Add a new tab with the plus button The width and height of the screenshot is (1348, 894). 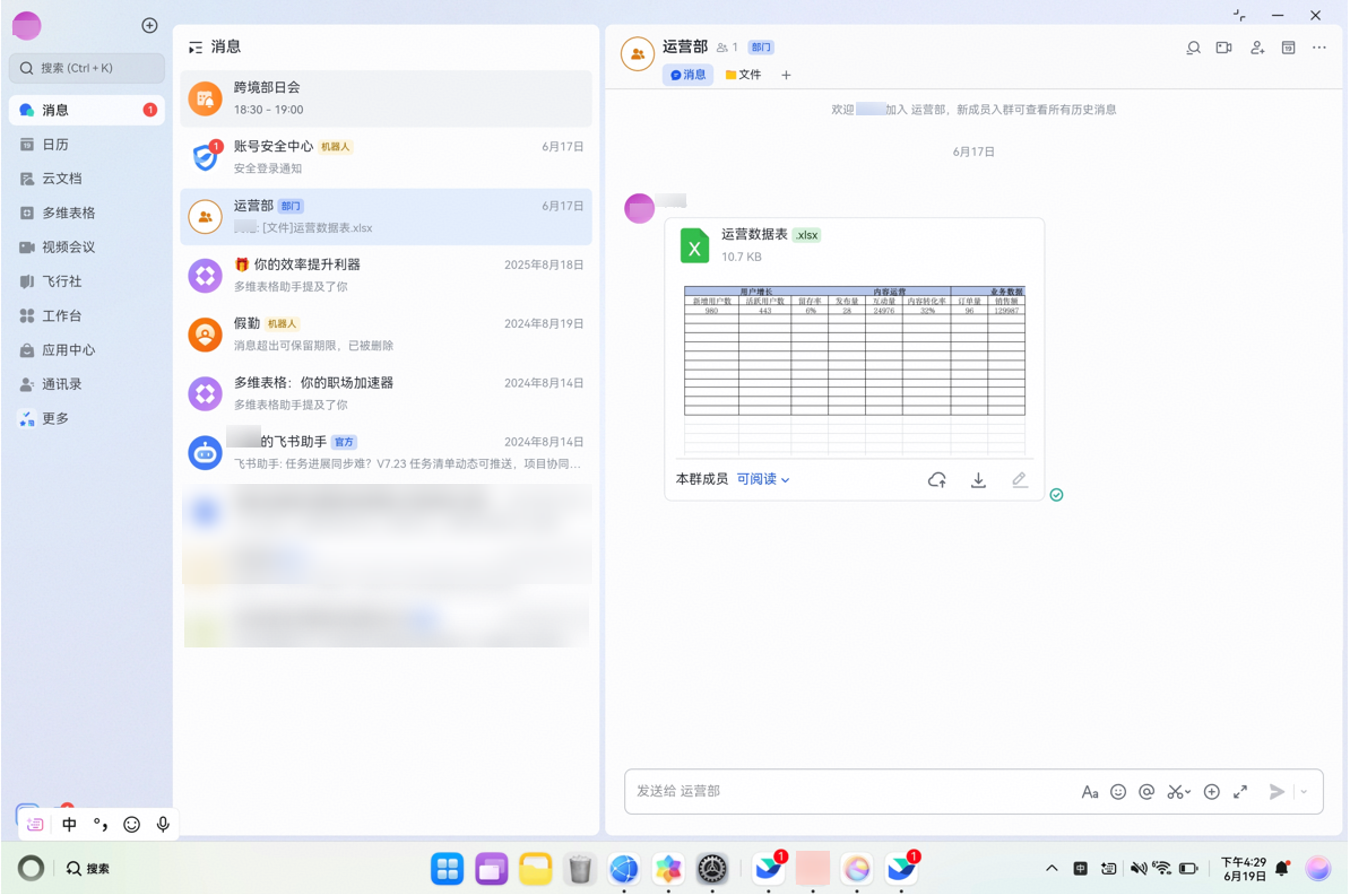coord(786,75)
